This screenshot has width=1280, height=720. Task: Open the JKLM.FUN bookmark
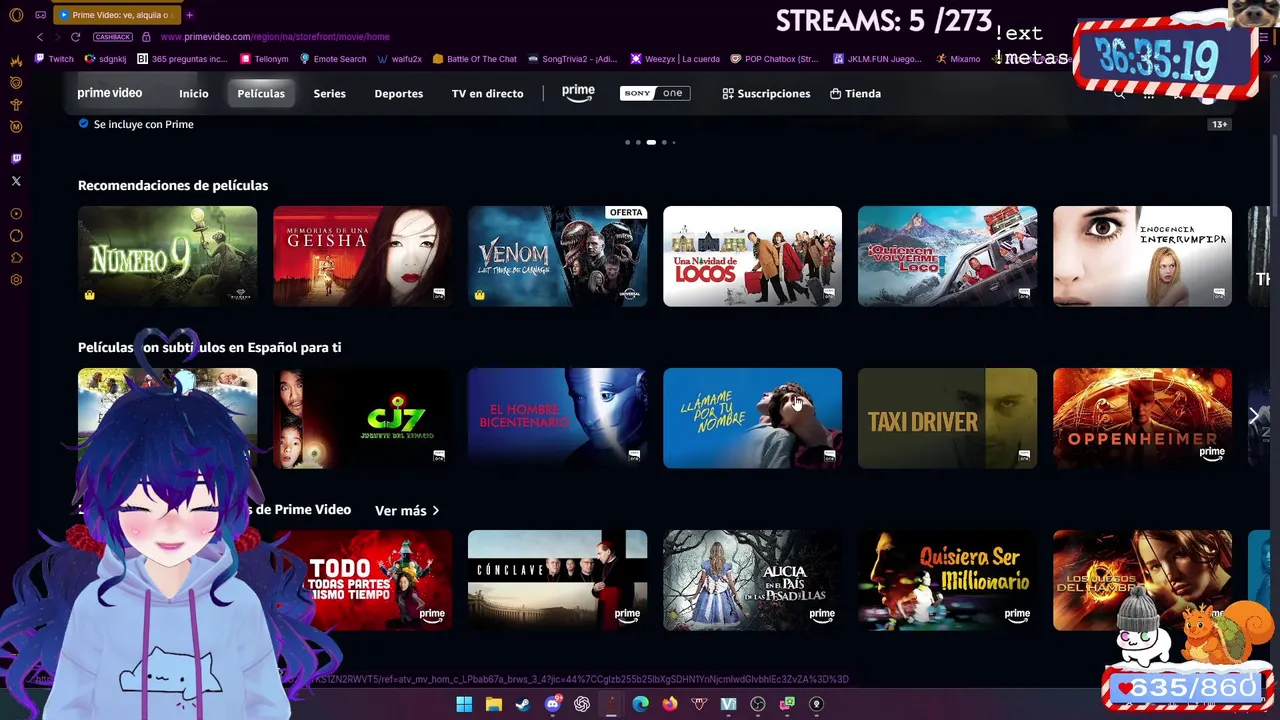tap(878, 59)
